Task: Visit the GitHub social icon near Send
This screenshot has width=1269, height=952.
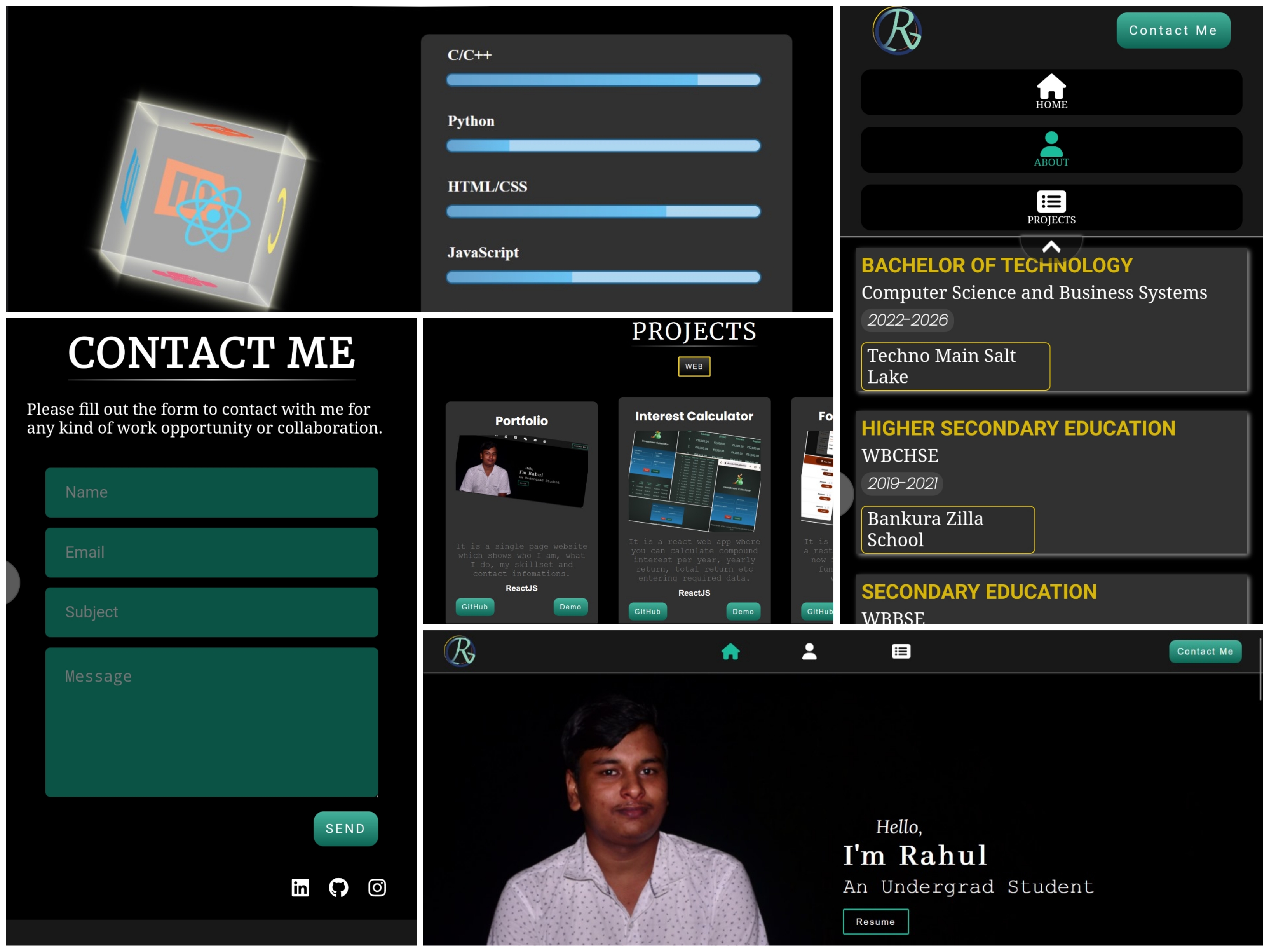Action: 338,887
